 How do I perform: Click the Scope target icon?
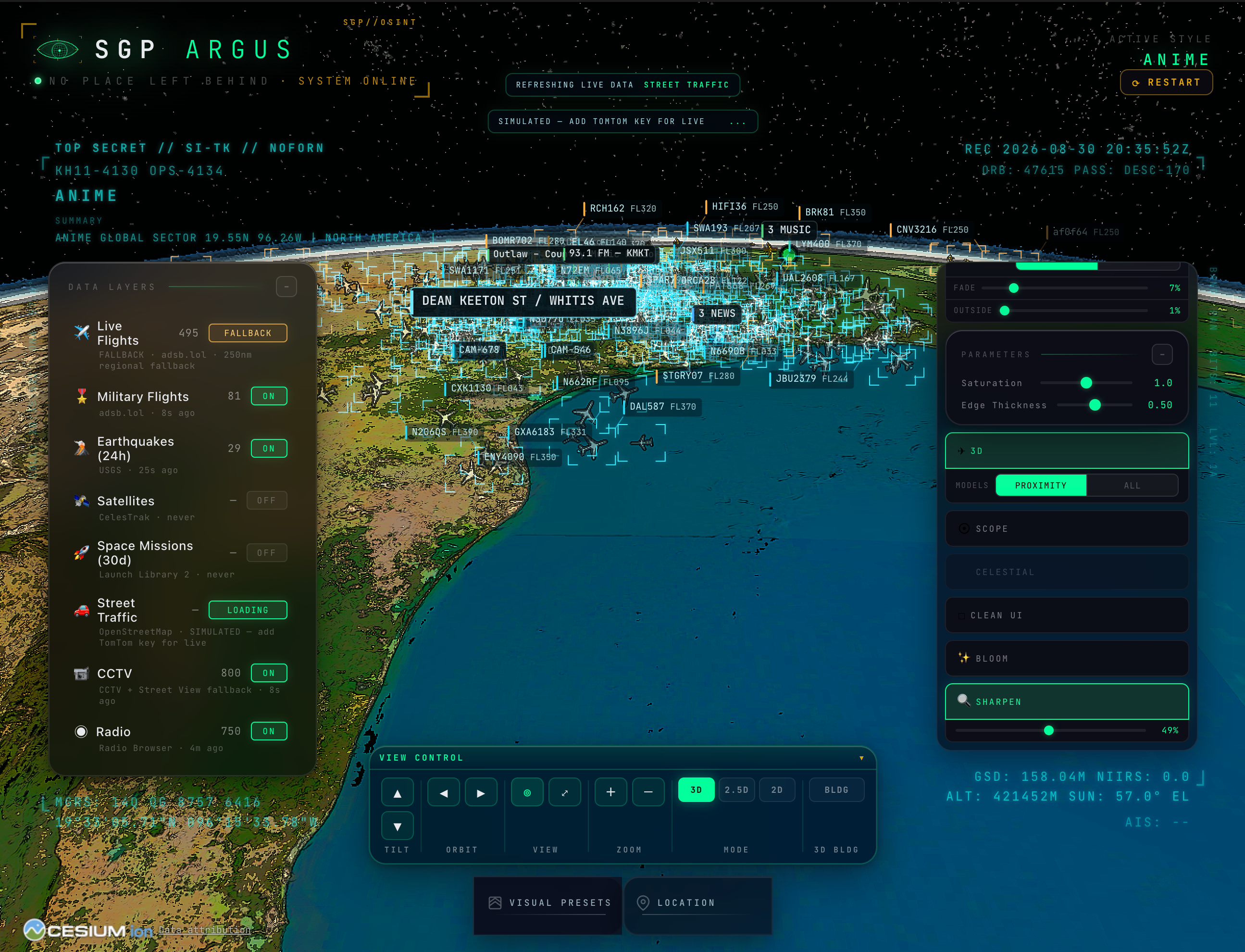[963, 528]
